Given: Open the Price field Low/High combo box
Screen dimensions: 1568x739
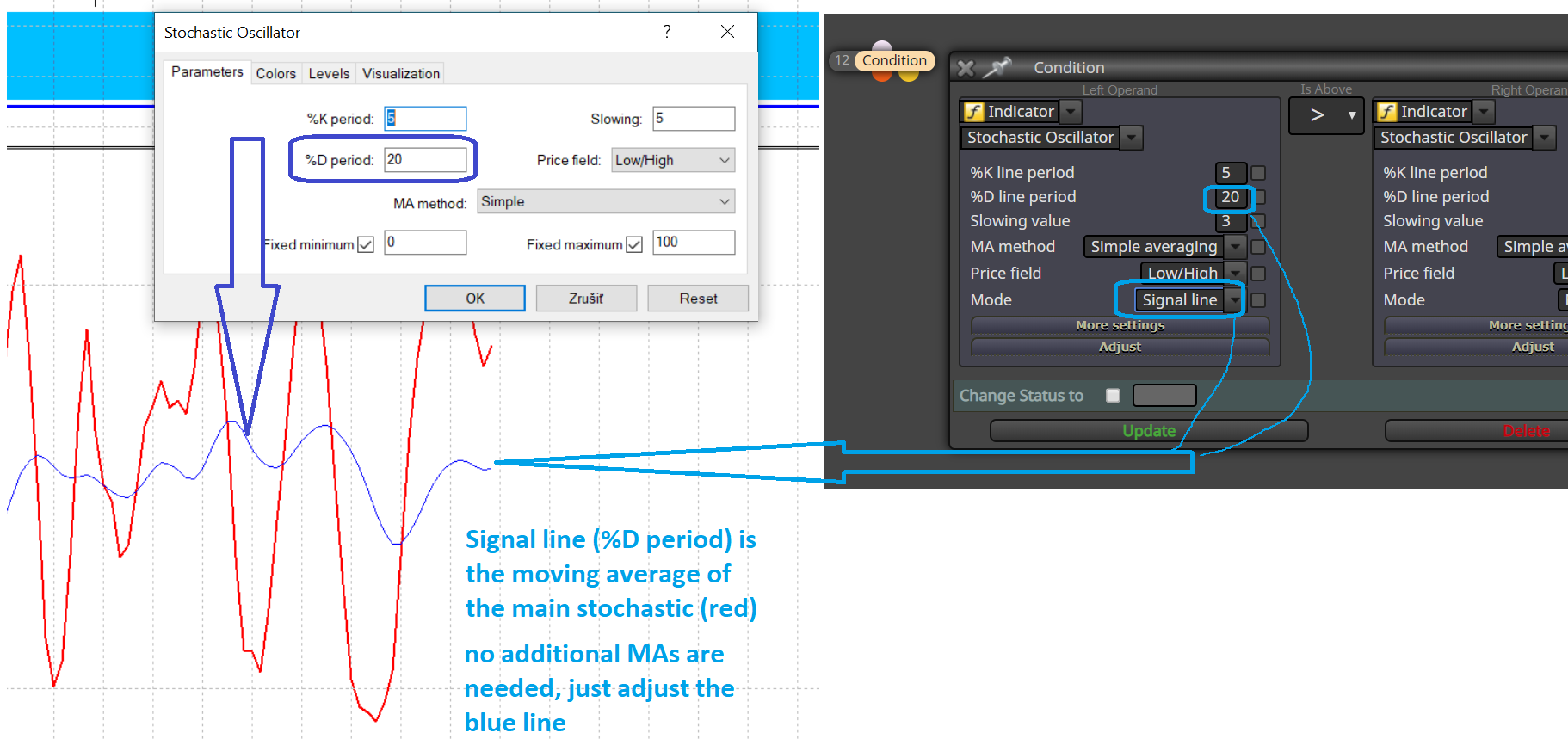Looking at the screenshot, I should click(x=673, y=160).
